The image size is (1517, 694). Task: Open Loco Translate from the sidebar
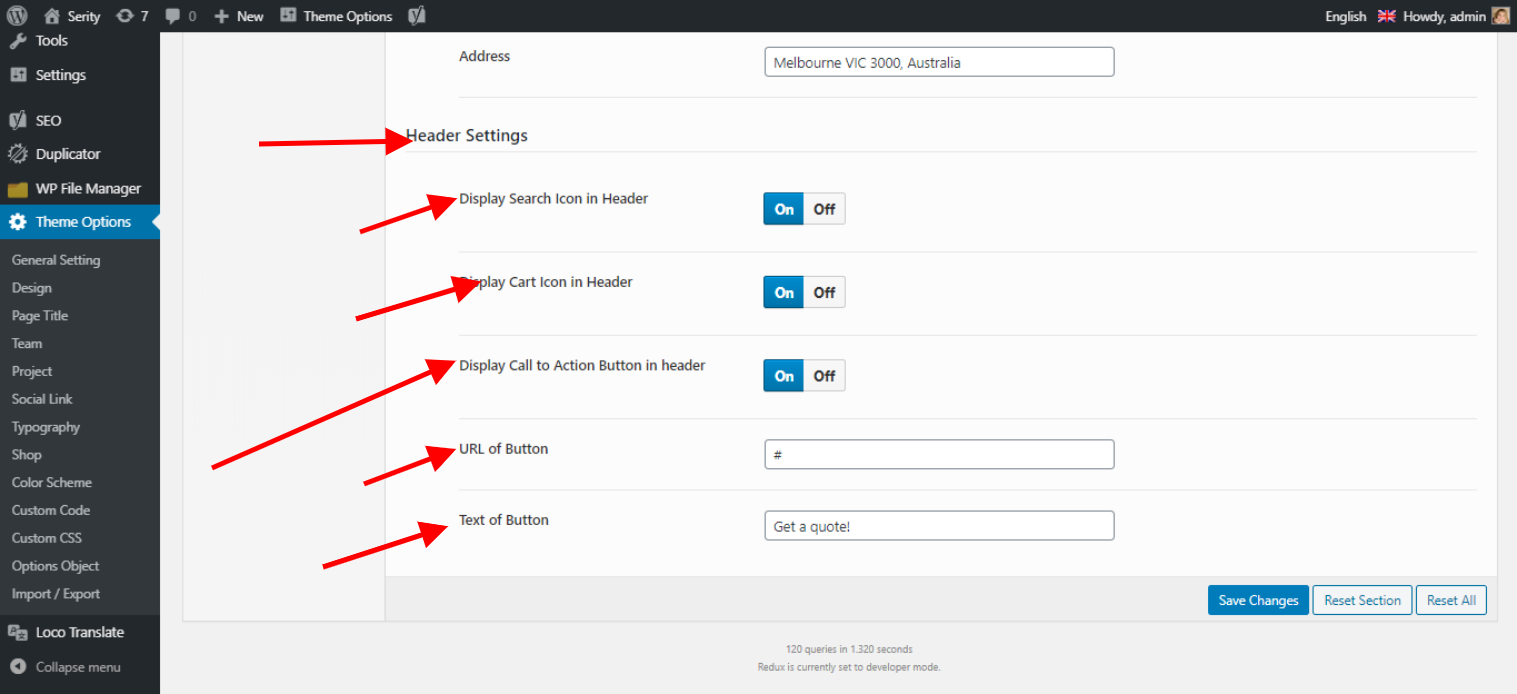click(79, 632)
